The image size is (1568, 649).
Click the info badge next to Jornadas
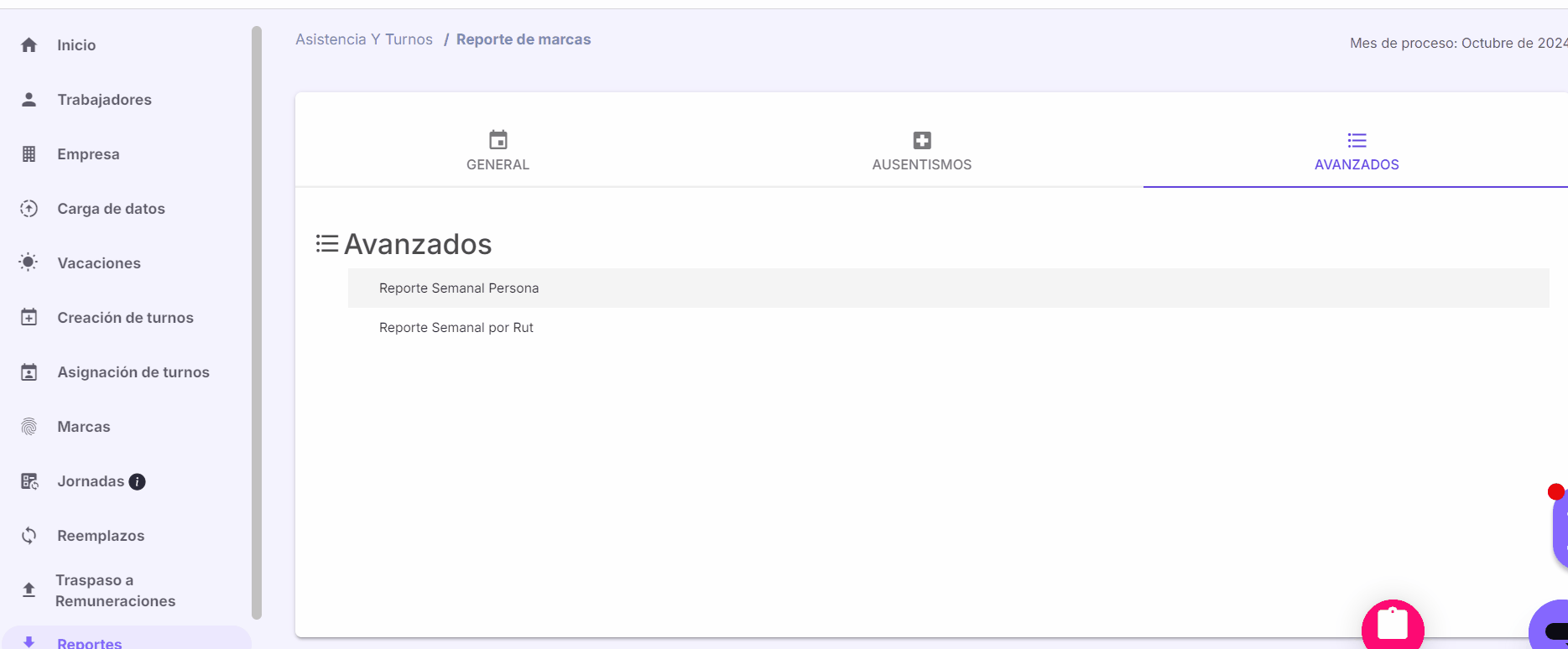click(x=137, y=481)
